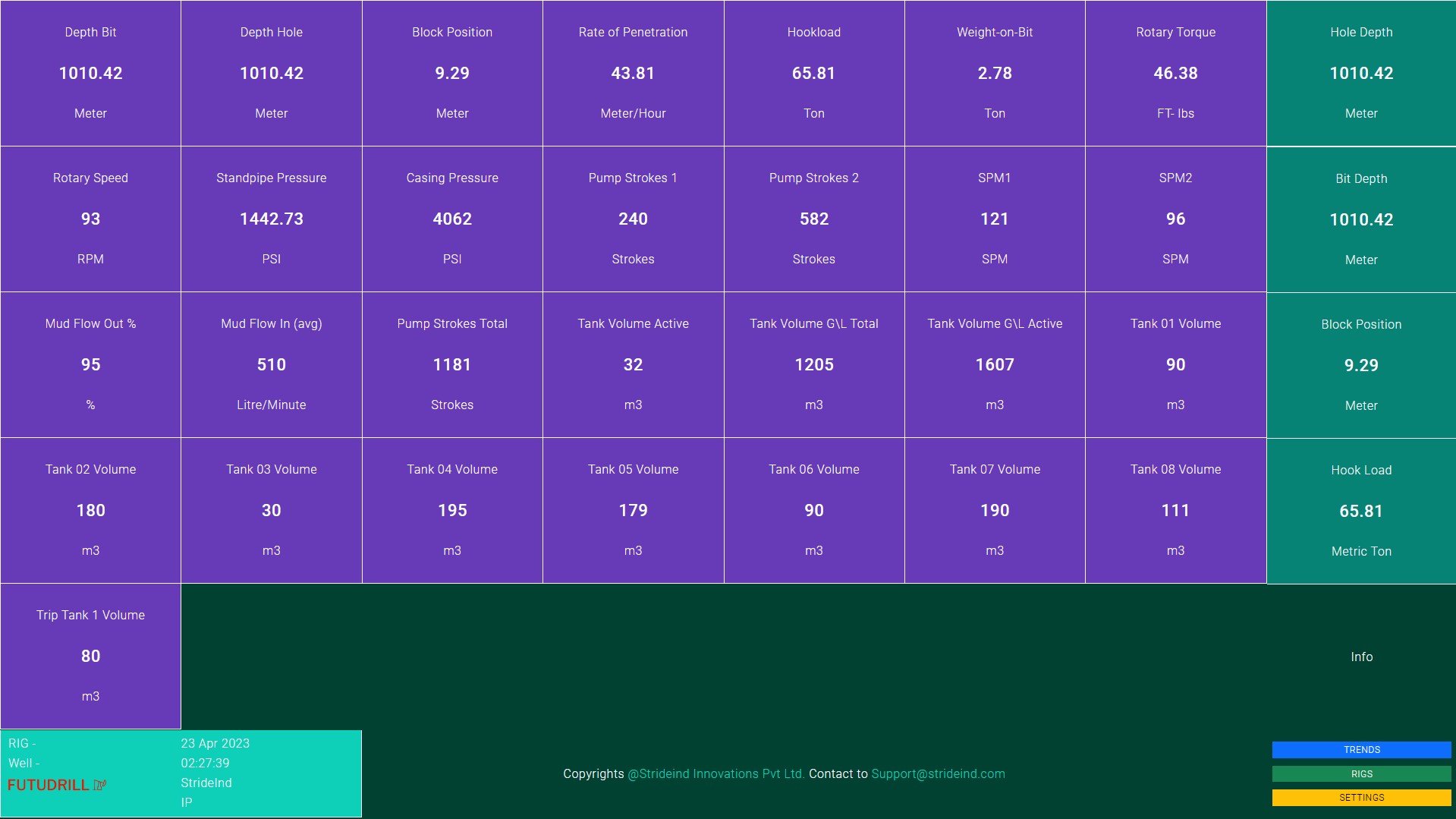
Task: Open the SETTINGS page
Action: 1361,798
